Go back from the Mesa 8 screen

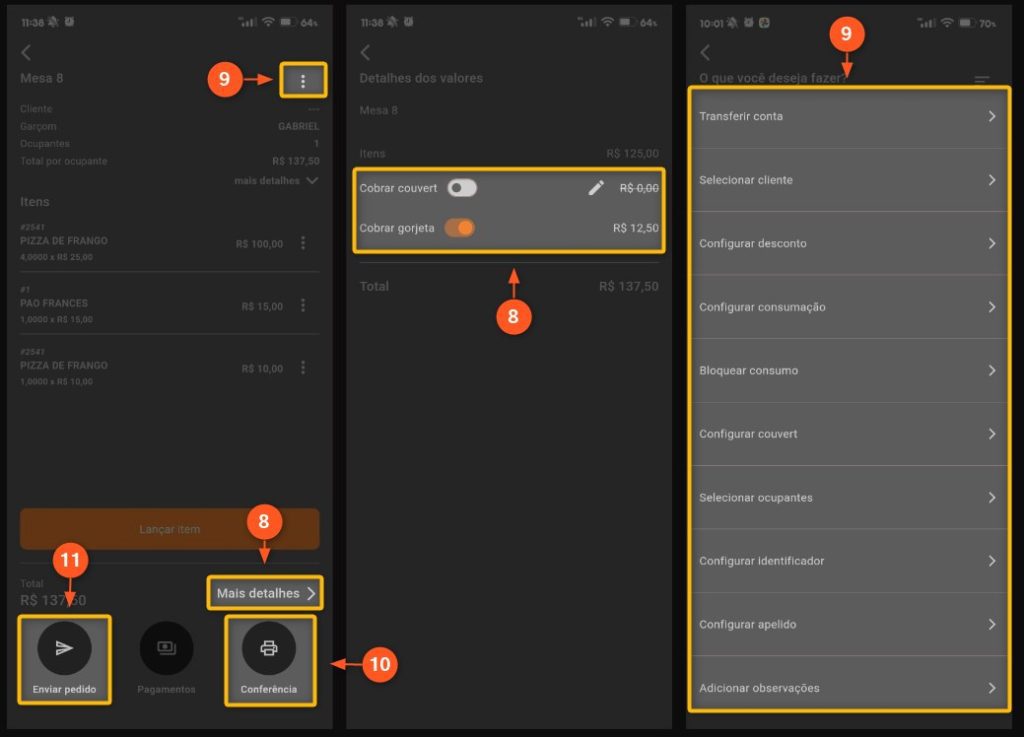pos(26,53)
